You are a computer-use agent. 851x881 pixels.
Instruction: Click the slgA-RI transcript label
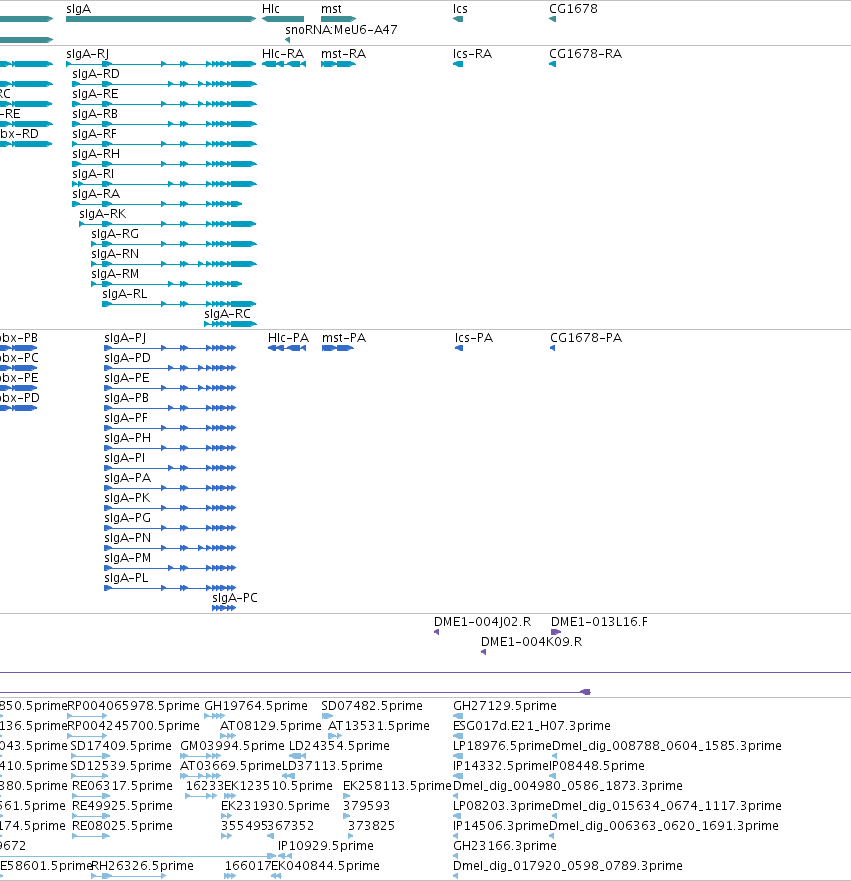pyautogui.click(x=93, y=174)
